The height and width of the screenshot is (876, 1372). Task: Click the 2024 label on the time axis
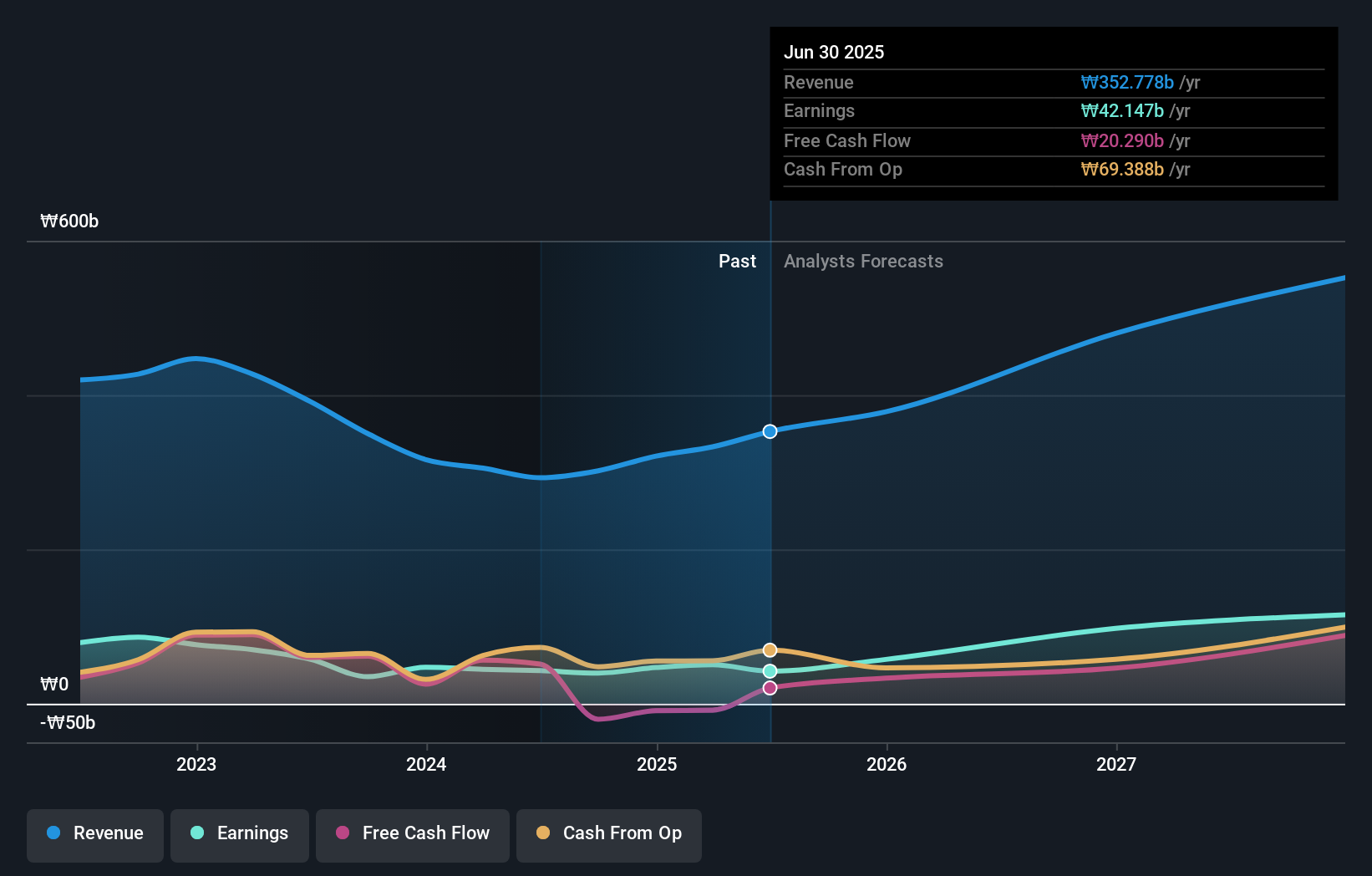[426, 763]
